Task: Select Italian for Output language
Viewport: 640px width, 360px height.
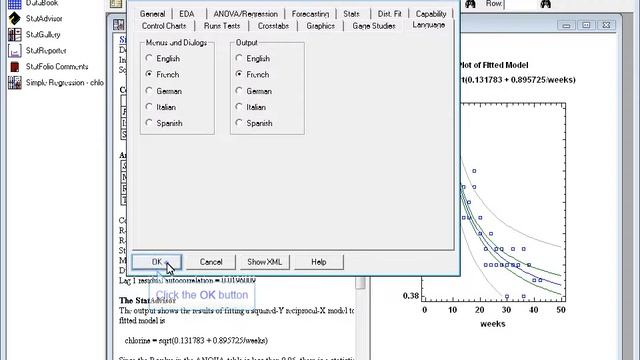Action: click(x=239, y=107)
